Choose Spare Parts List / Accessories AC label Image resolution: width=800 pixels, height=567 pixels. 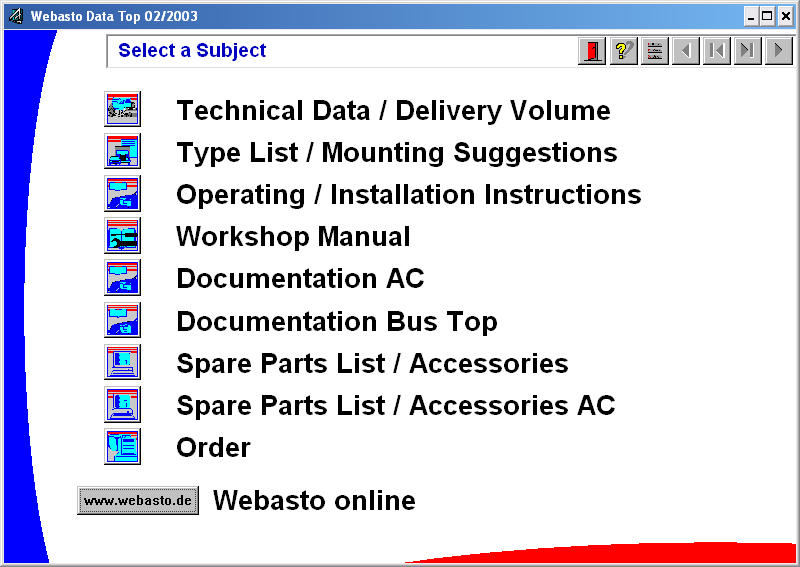point(396,406)
